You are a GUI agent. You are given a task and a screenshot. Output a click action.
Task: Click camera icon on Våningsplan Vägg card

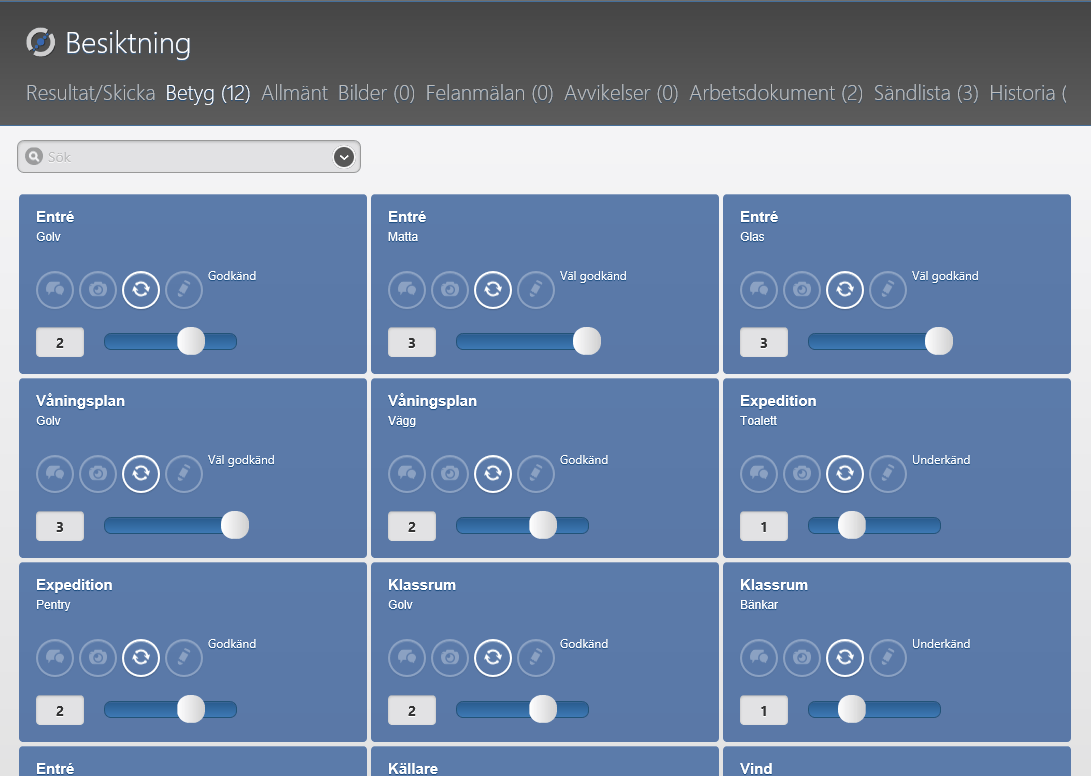click(x=450, y=474)
